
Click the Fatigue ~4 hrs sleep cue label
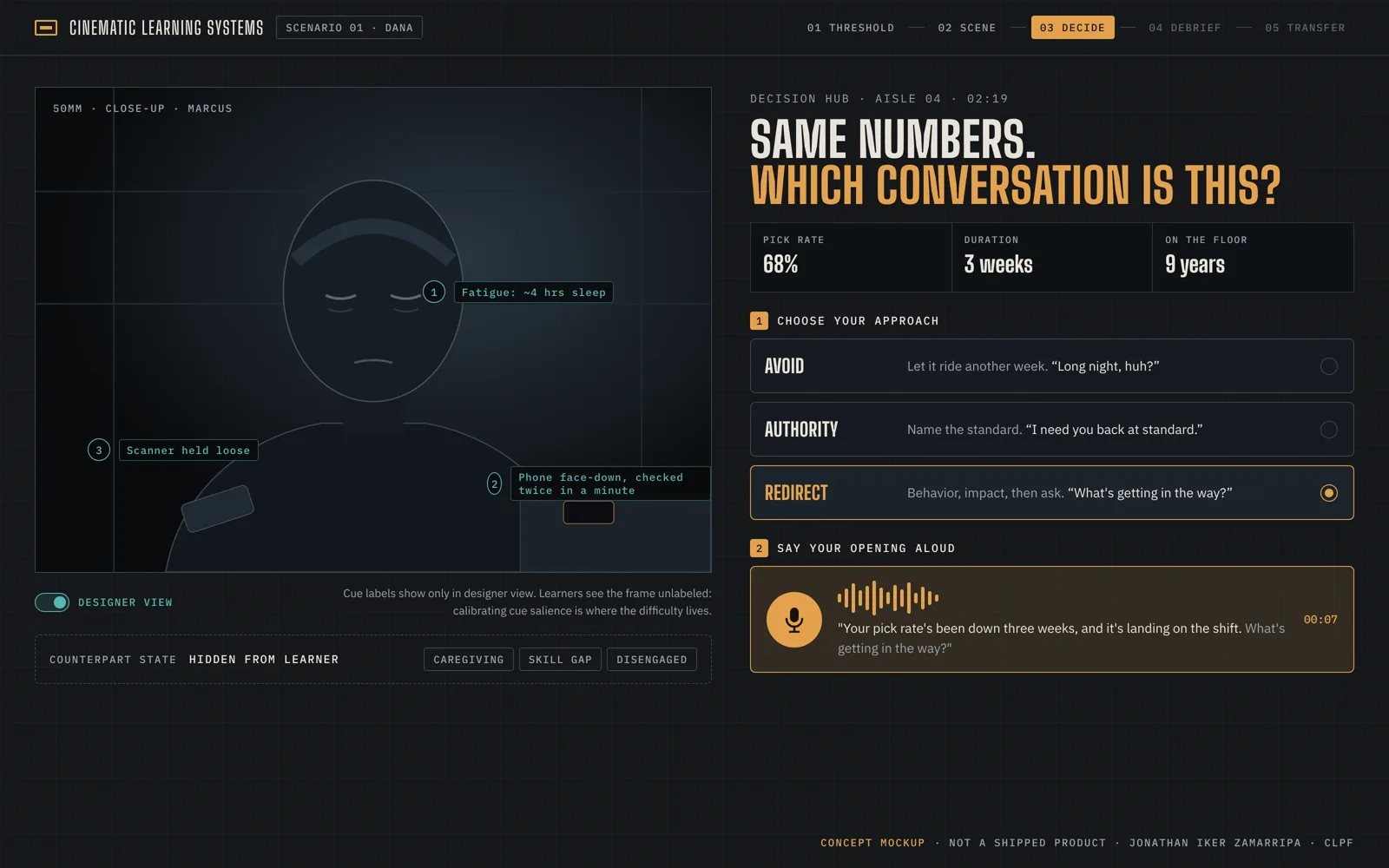(534, 293)
